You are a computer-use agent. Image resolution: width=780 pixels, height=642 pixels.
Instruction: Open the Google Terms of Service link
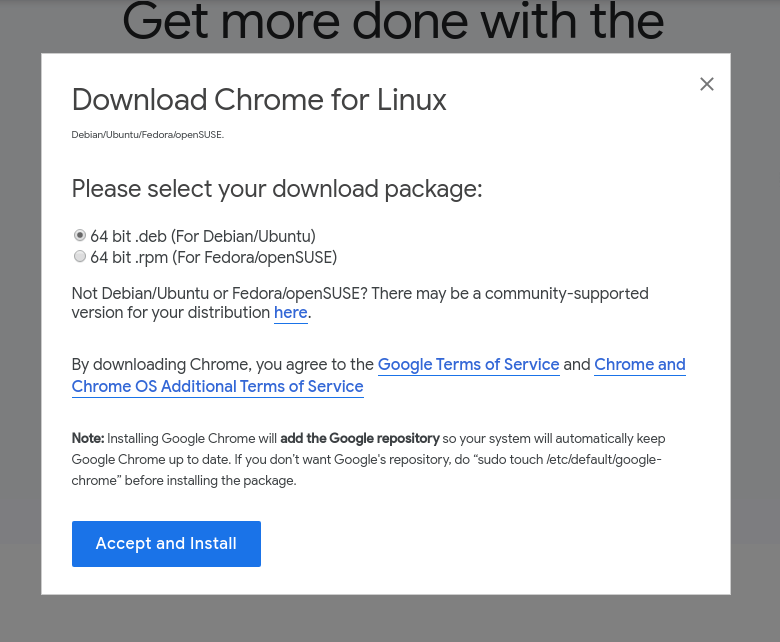click(468, 365)
